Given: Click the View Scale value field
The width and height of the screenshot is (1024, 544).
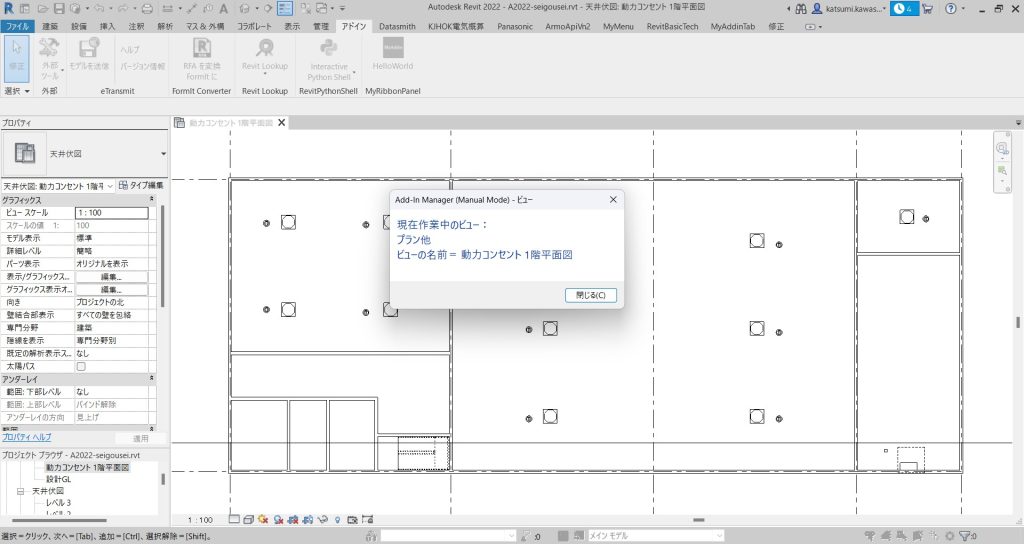Looking at the screenshot, I should pyautogui.click(x=111, y=213).
